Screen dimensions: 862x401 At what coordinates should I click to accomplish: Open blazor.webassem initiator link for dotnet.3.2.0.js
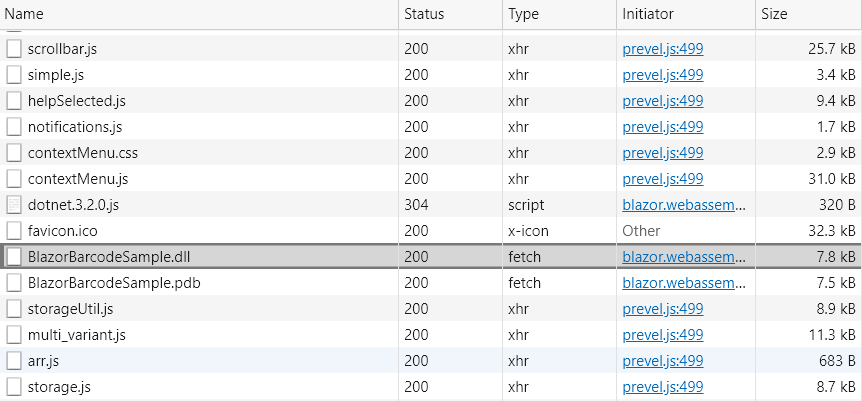pos(684,205)
